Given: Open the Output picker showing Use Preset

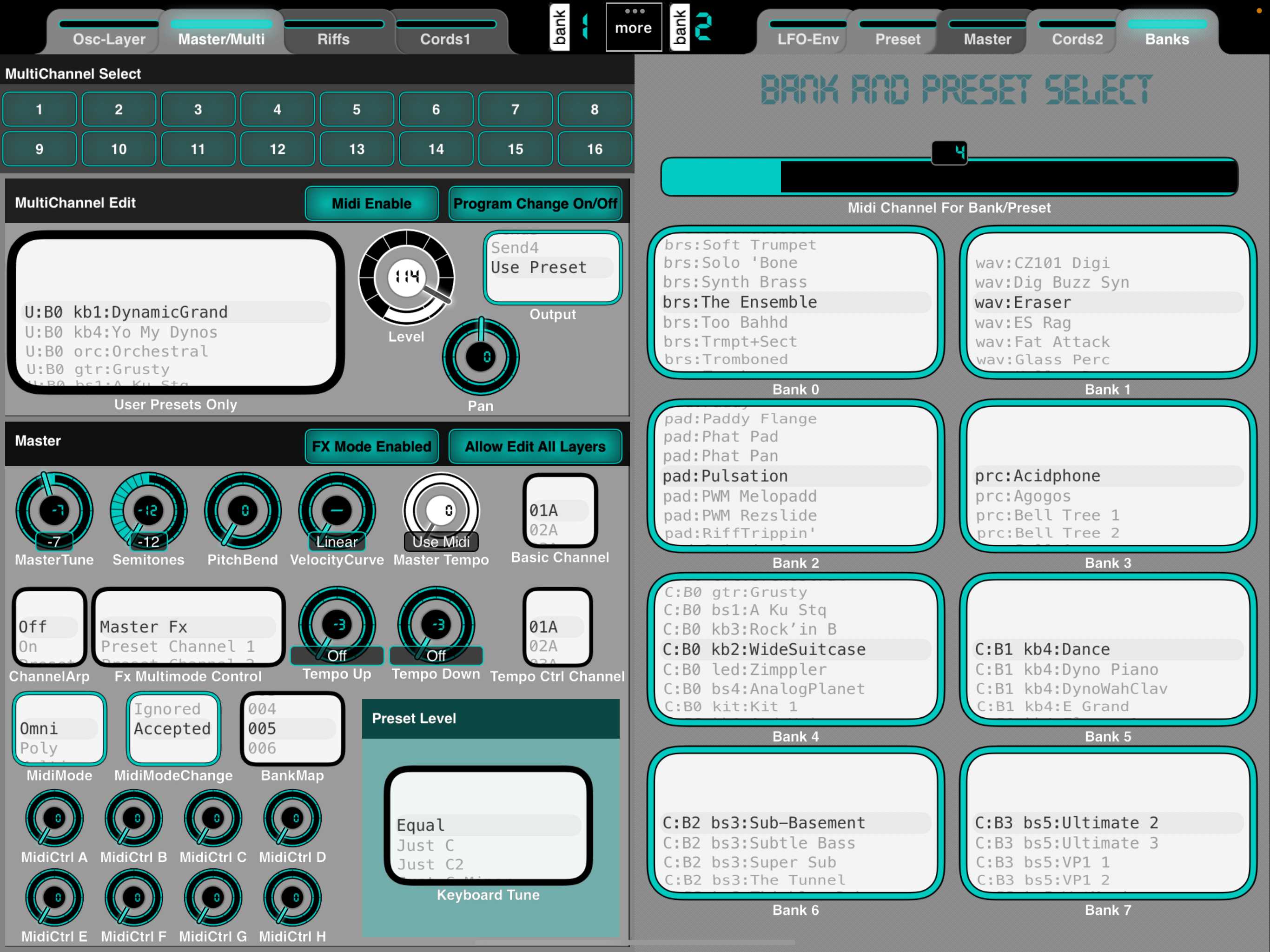Looking at the screenshot, I should coord(552,268).
